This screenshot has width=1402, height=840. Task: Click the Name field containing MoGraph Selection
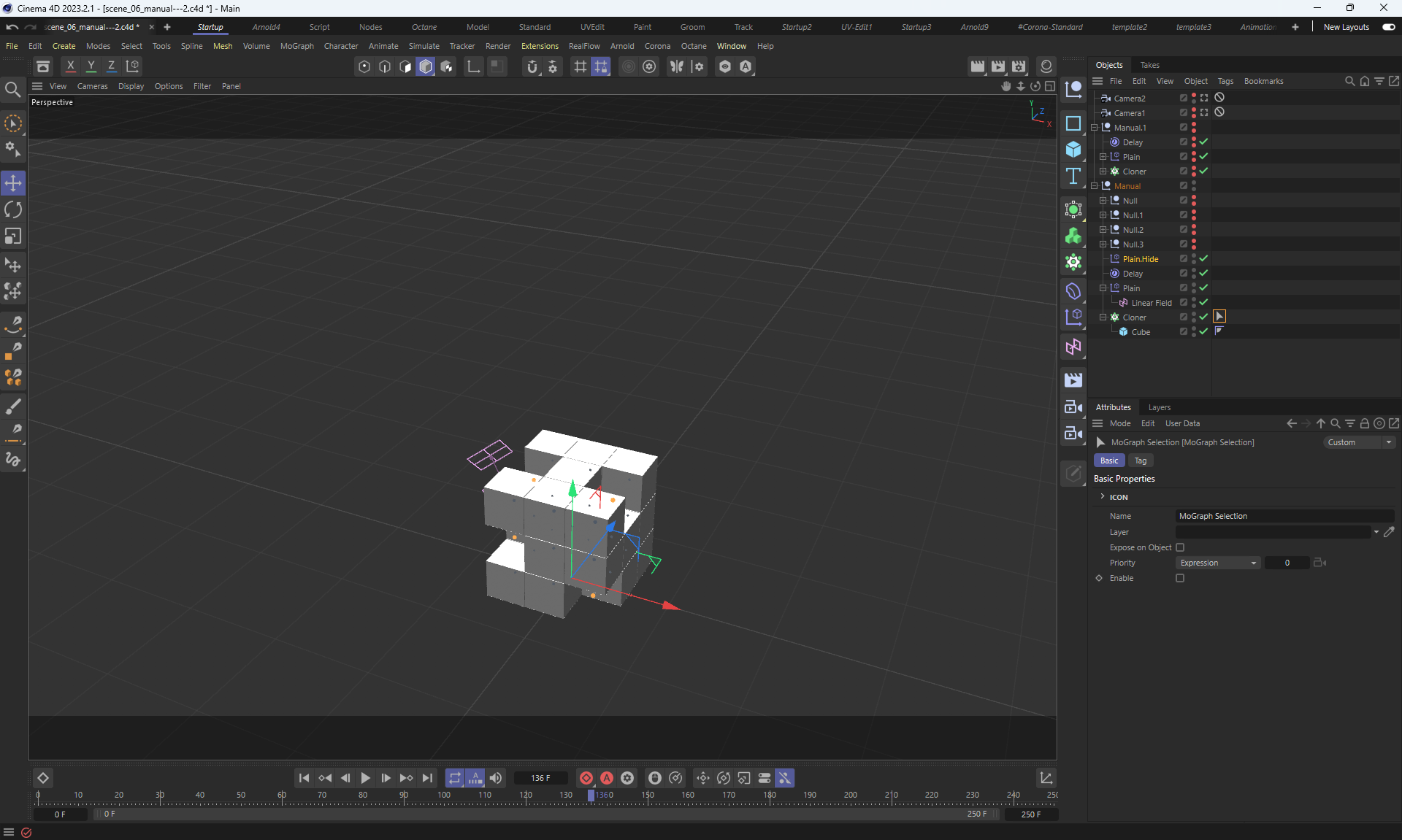[1284, 516]
